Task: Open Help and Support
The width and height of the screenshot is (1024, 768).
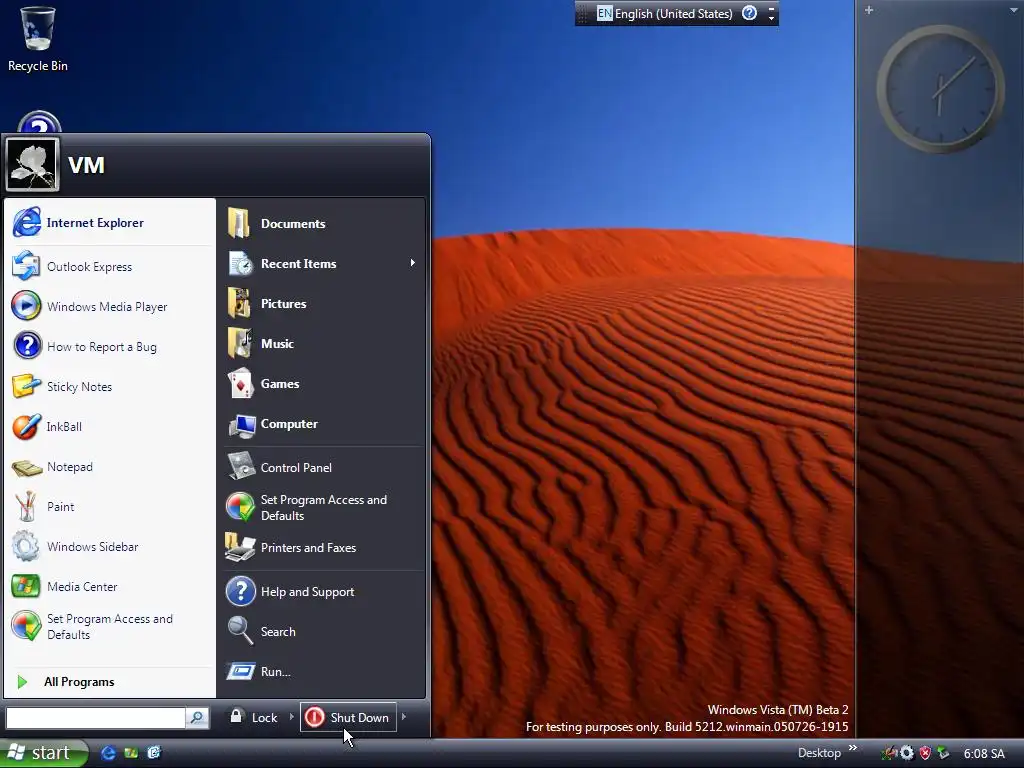Action: [322, 592]
